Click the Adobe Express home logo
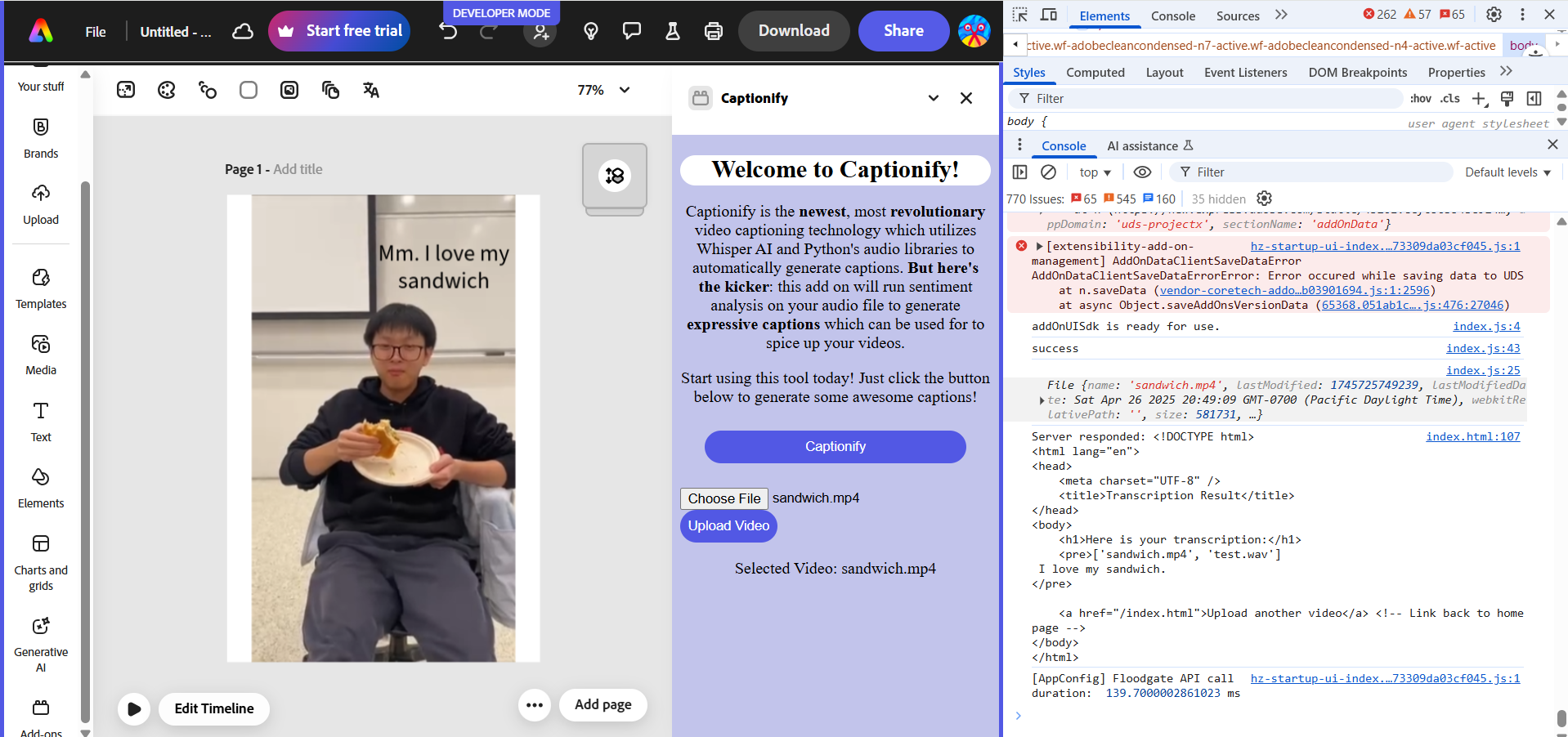Screen dimensions: 1568x737 [x=41, y=31]
